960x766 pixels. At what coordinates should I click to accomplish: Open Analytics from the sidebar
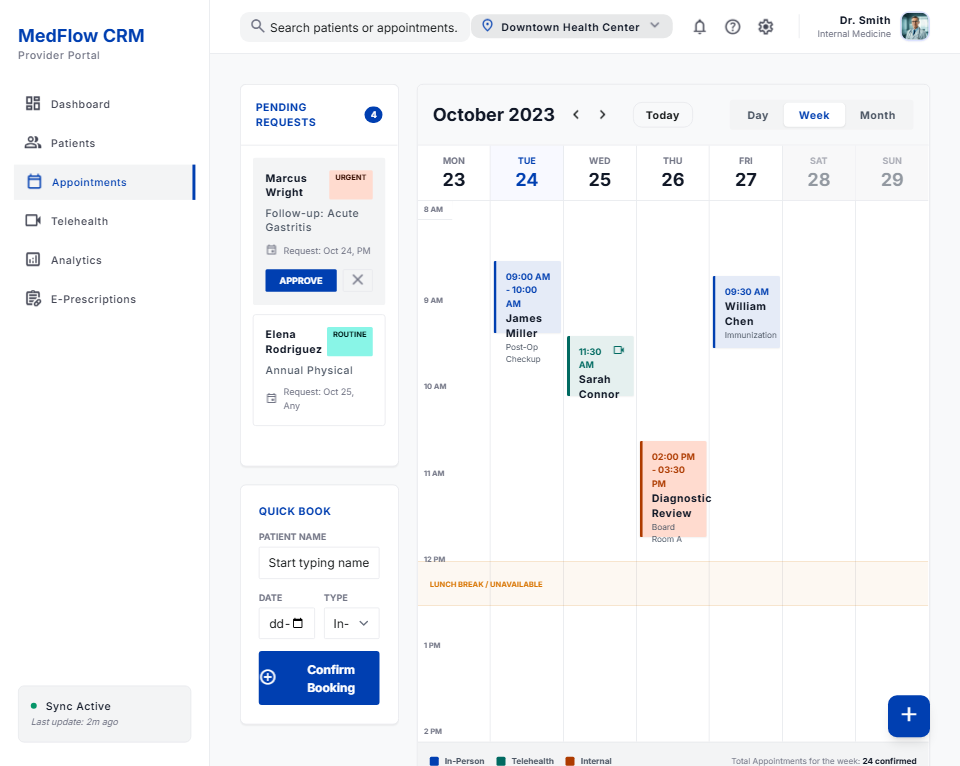click(x=104, y=260)
